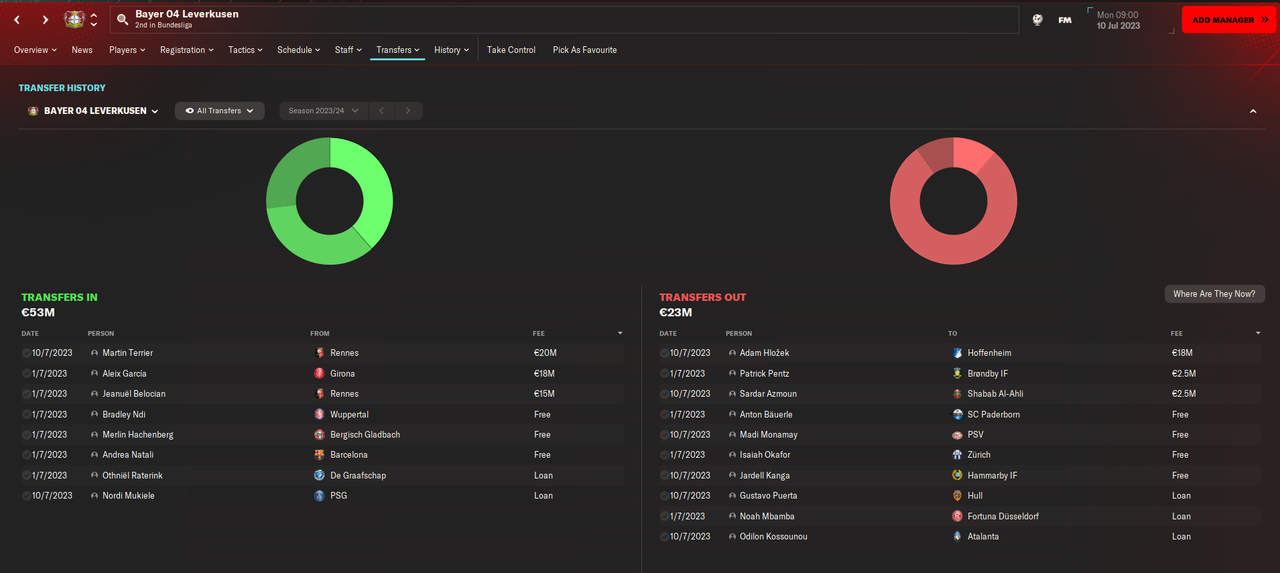Image resolution: width=1280 pixels, height=573 pixels.
Task: Click the red Transfers Out donut chart
Action: point(954,201)
